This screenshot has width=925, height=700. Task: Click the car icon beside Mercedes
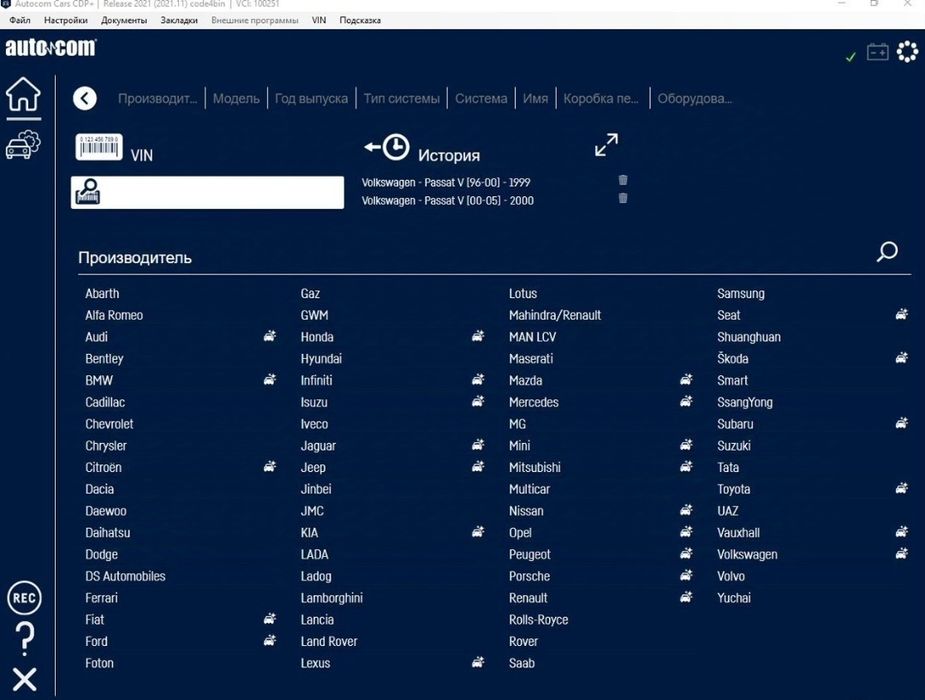[x=686, y=402]
